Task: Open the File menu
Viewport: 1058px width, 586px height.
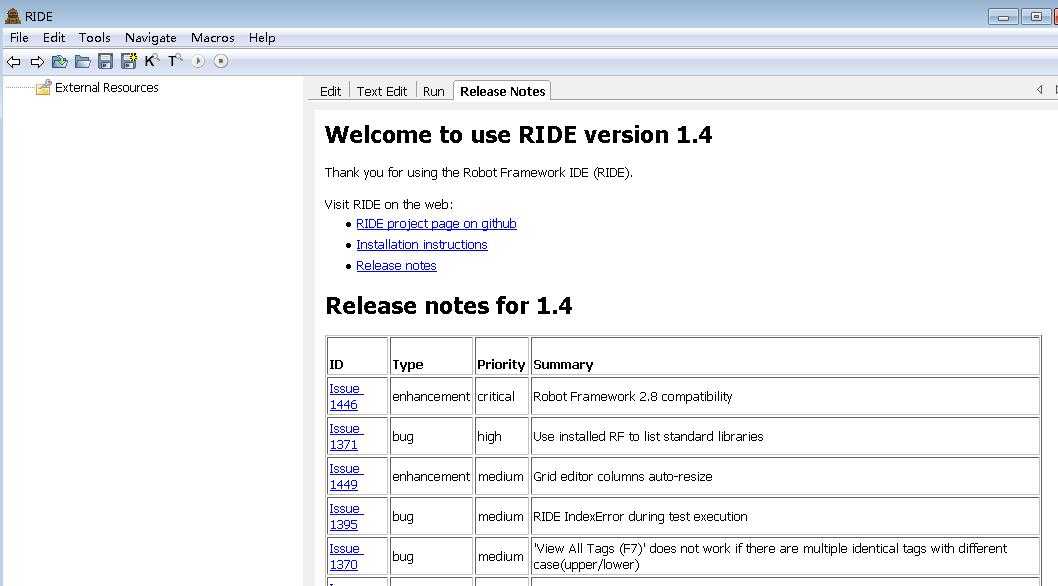Action: 19,38
